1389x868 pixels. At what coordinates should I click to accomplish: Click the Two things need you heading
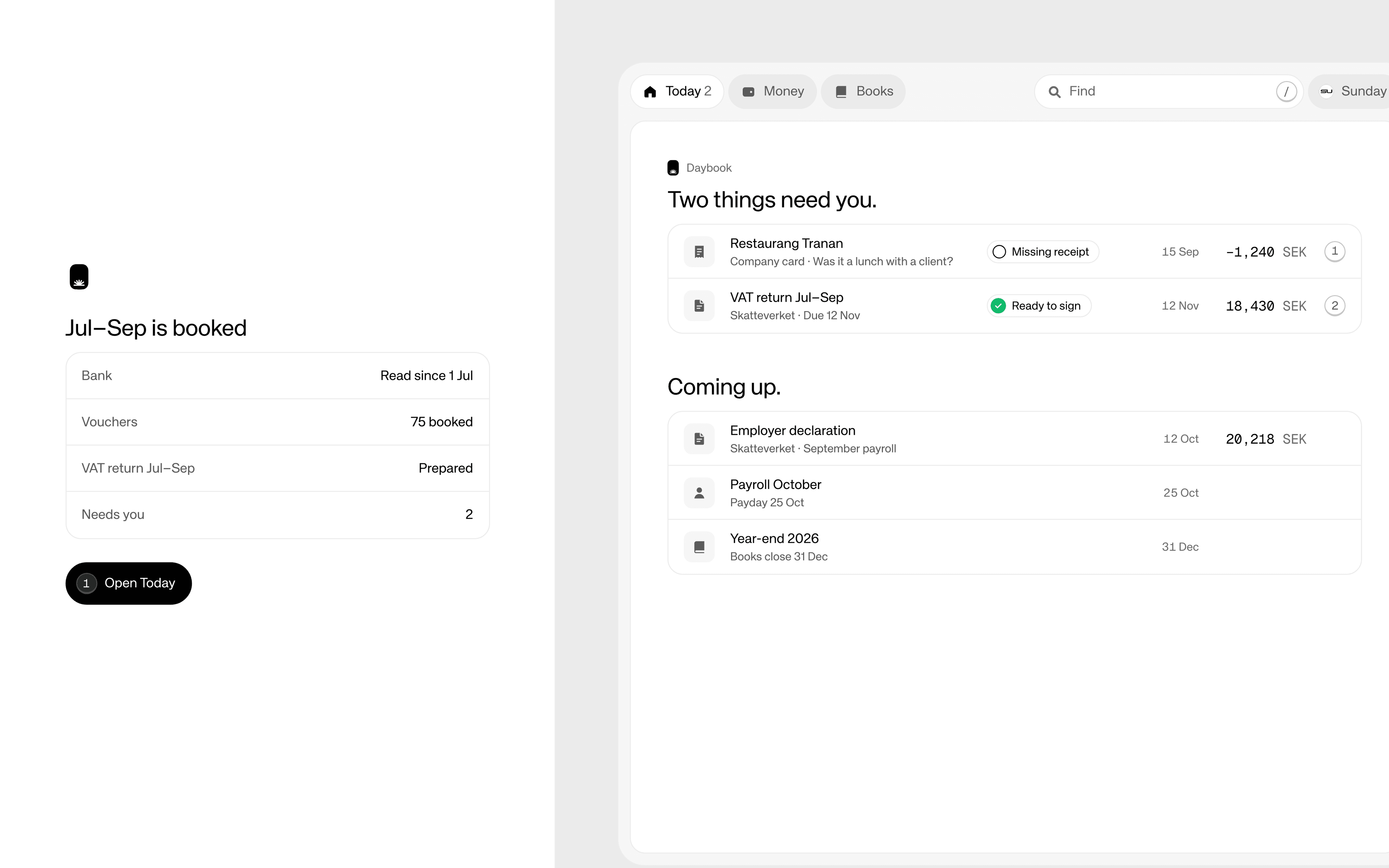coord(772,200)
